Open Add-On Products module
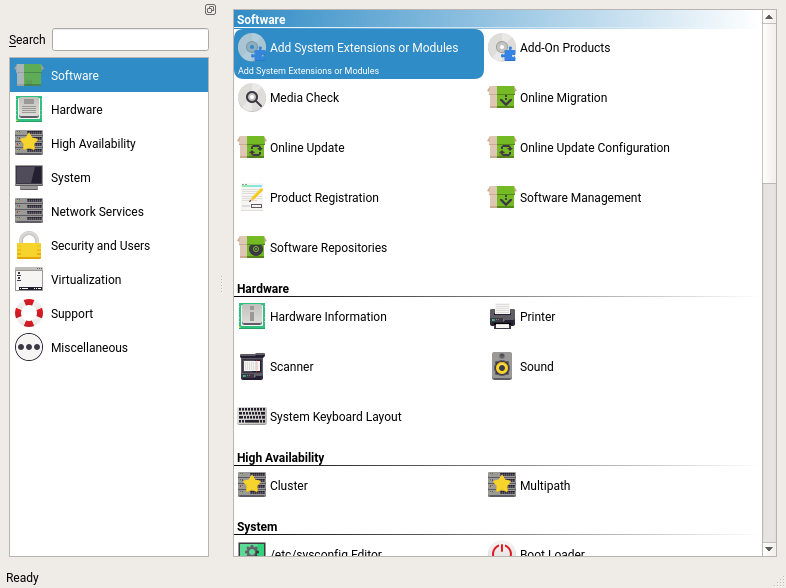Image resolution: width=786 pixels, height=588 pixels. 564,48
